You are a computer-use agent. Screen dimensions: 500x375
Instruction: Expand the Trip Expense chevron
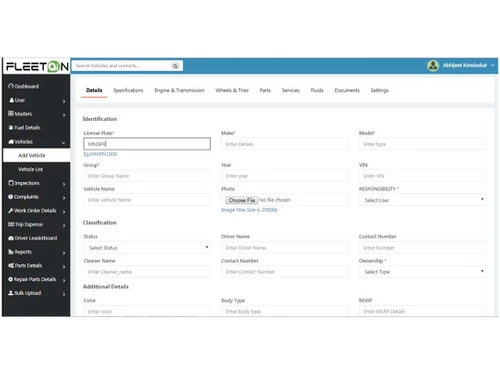[x=64, y=225]
